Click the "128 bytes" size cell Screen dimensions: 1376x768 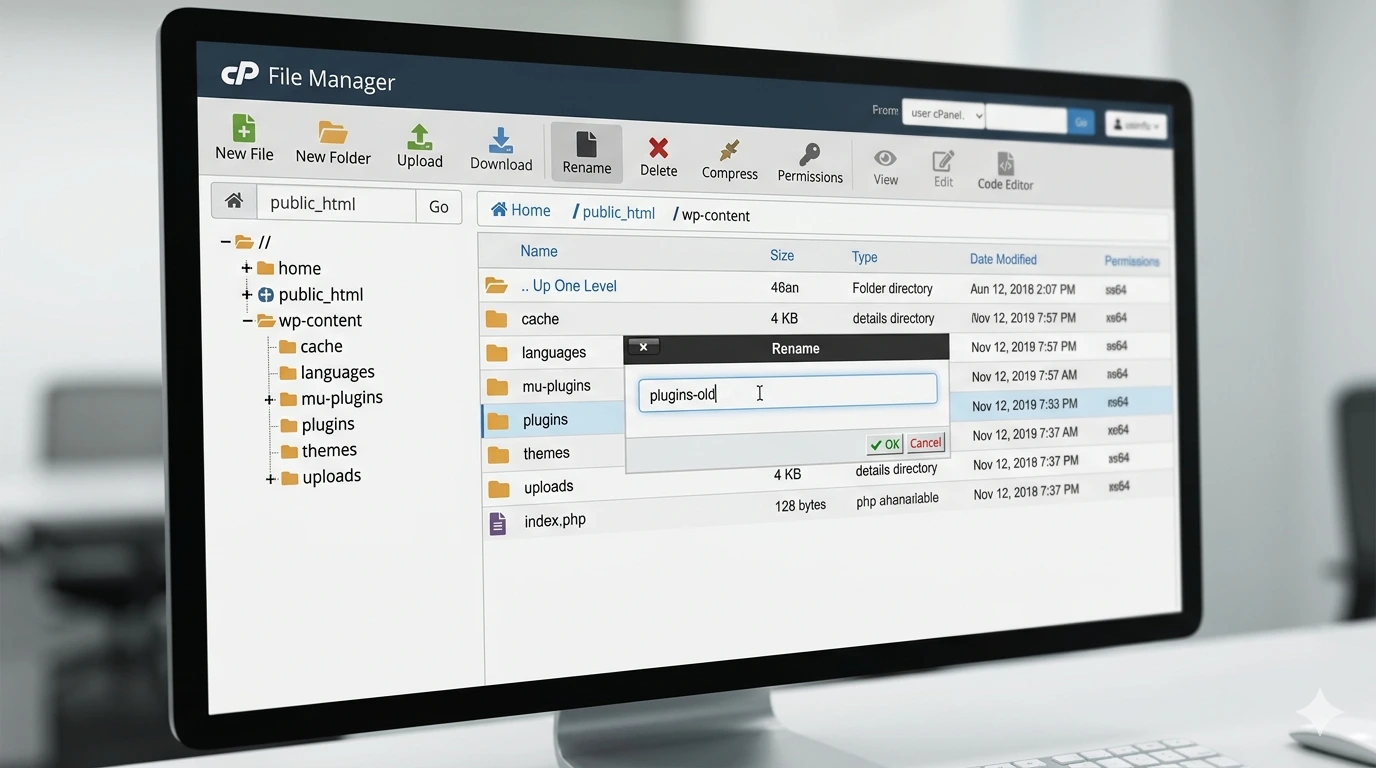(800, 505)
